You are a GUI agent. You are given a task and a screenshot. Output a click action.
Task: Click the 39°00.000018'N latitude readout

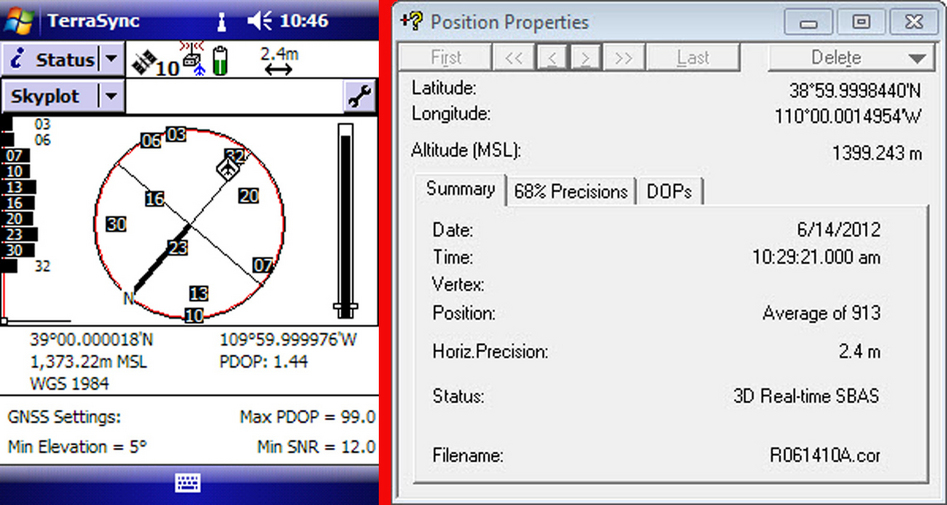[92, 340]
